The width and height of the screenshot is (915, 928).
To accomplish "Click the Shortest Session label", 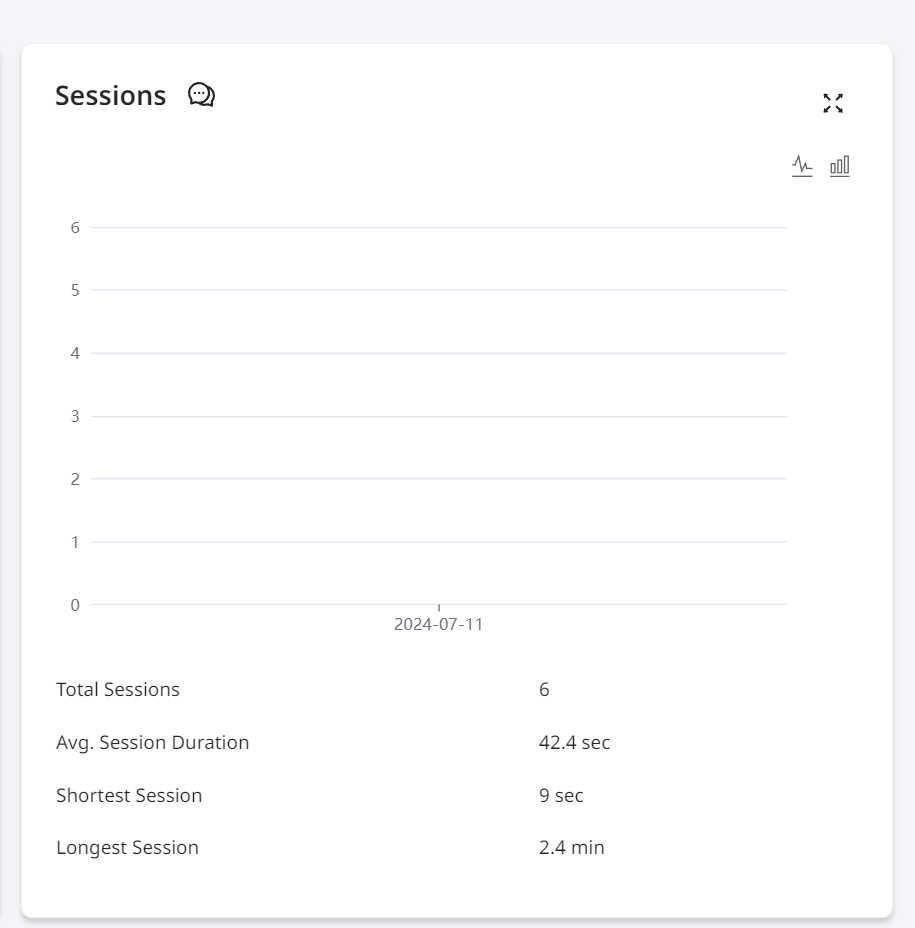I will pyautogui.click(x=129, y=795).
